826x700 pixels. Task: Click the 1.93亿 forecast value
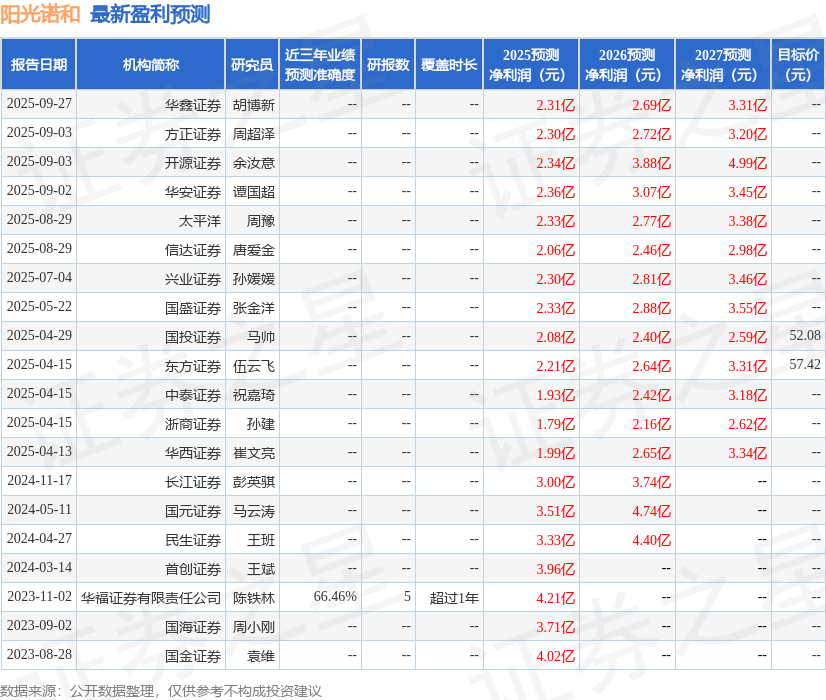(556, 395)
